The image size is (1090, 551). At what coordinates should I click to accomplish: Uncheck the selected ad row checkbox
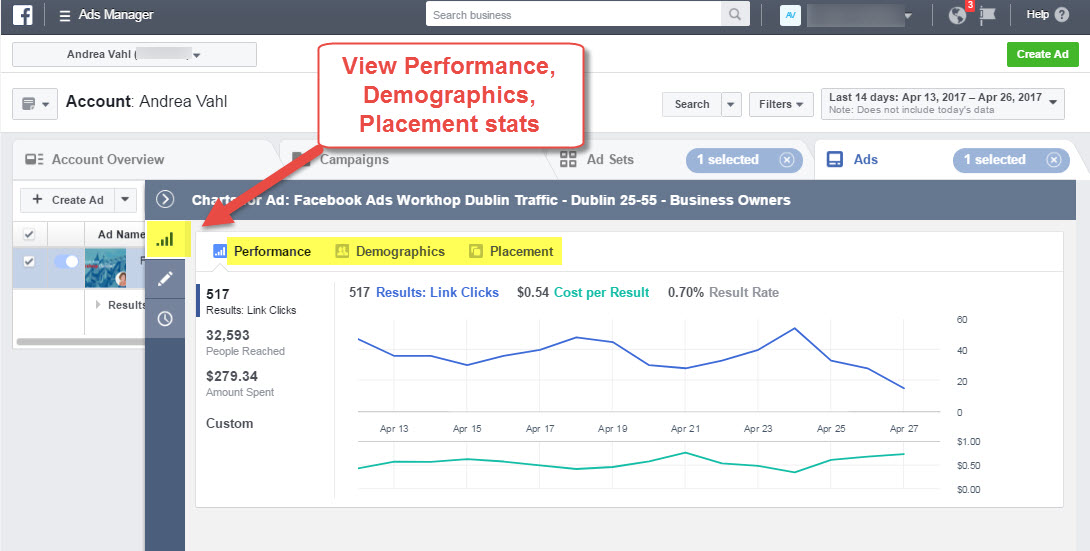tap(29, 261)
